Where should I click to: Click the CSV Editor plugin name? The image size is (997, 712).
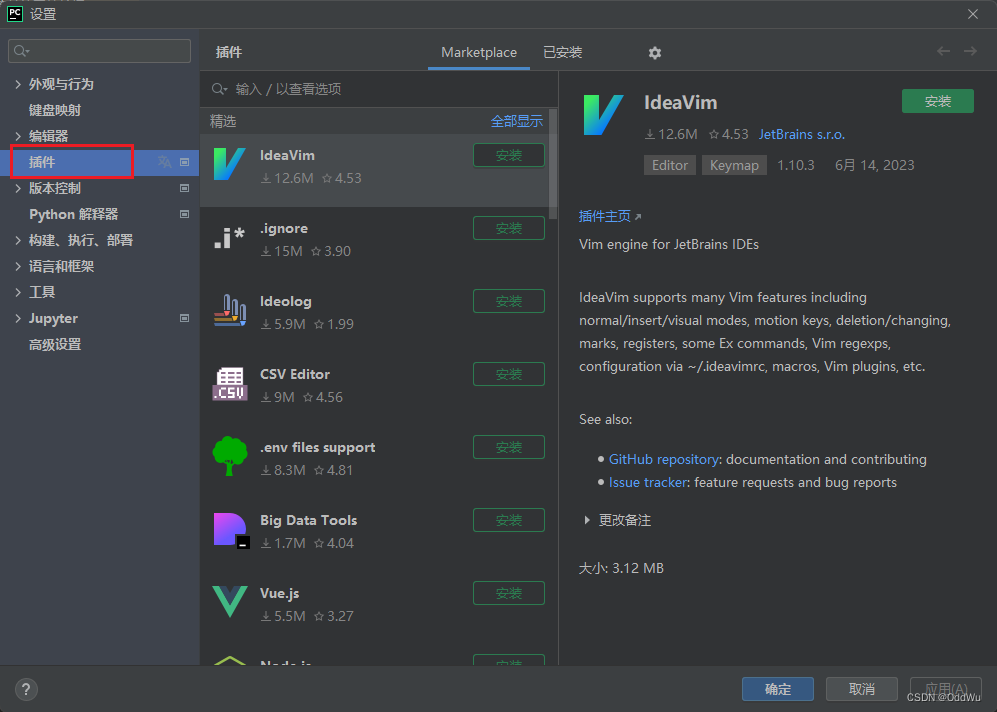(x=294, y=374)
